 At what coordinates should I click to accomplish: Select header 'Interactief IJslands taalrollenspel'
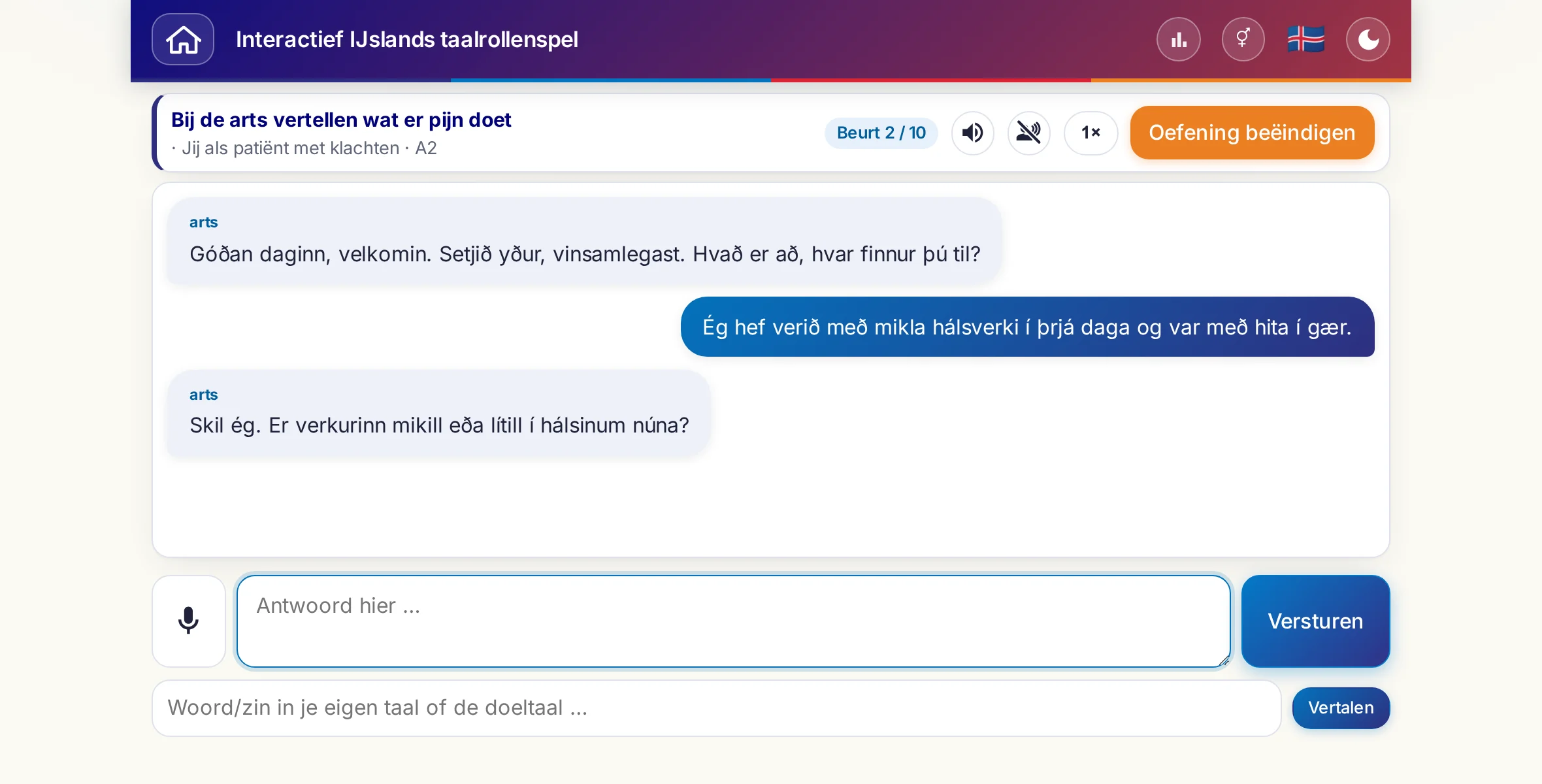click(x=406, y=39)
